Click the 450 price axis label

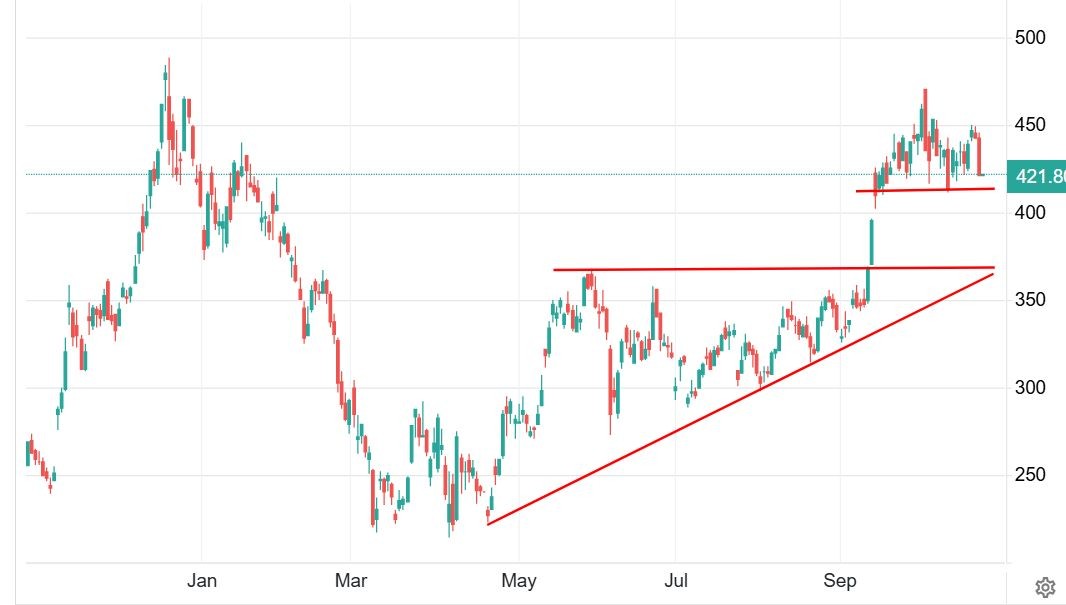1030,125
